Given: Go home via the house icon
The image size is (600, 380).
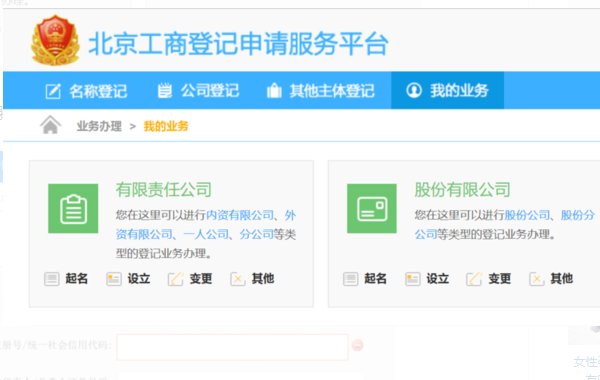Looking at the screenshot, I should [51, 125].
